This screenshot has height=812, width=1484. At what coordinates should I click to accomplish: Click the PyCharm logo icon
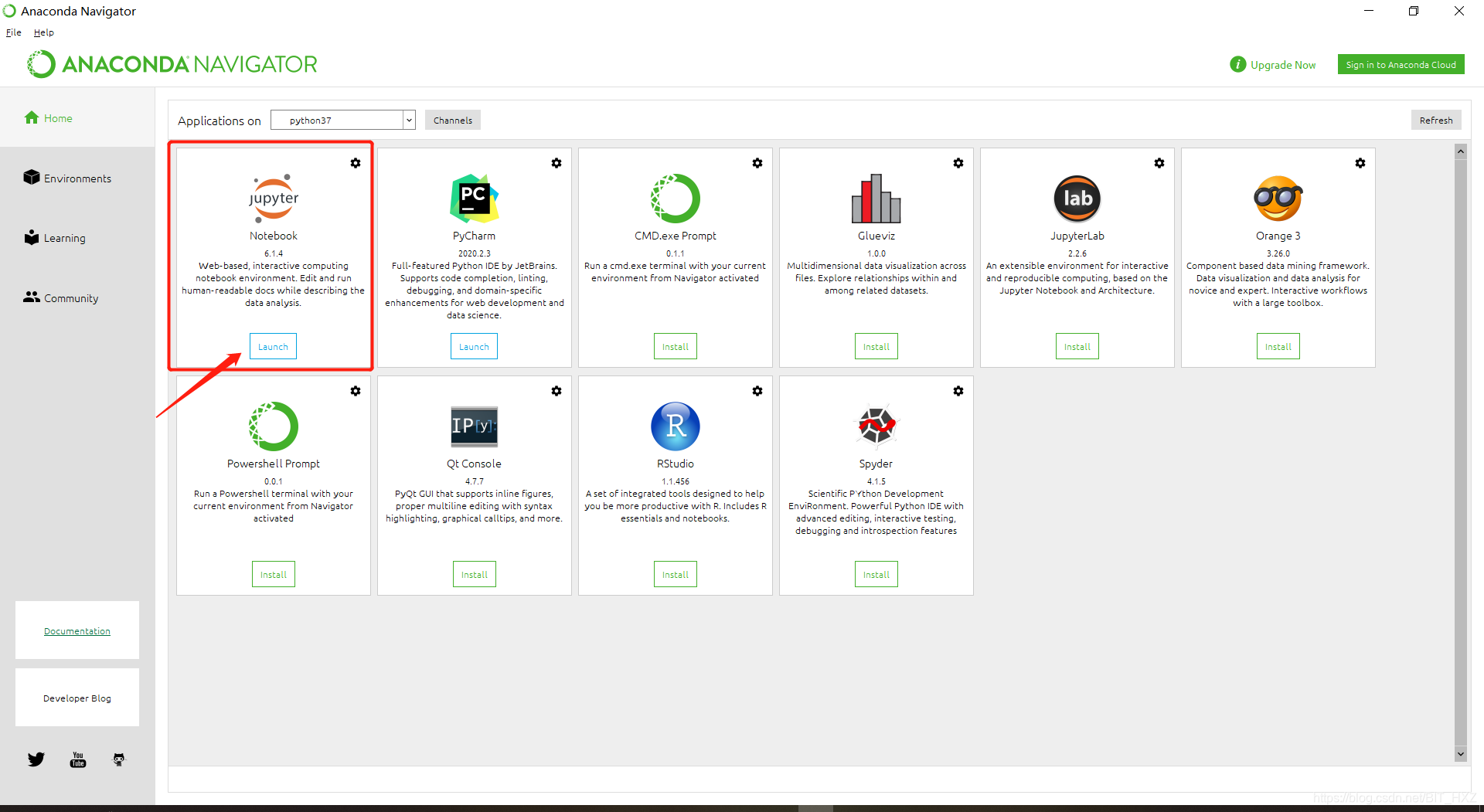tap(475, 199)
